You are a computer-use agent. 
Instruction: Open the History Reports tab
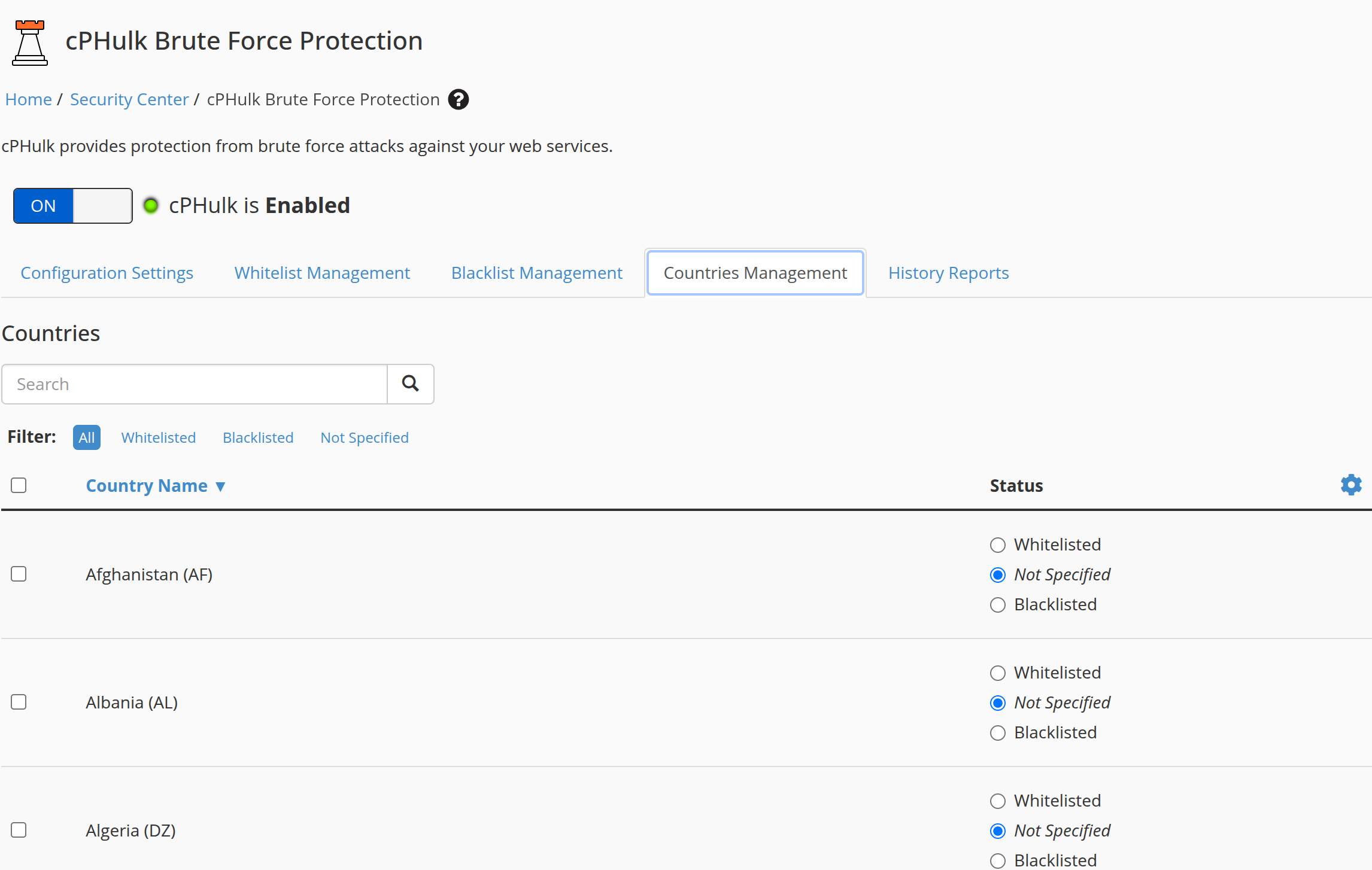click(949, 273)
